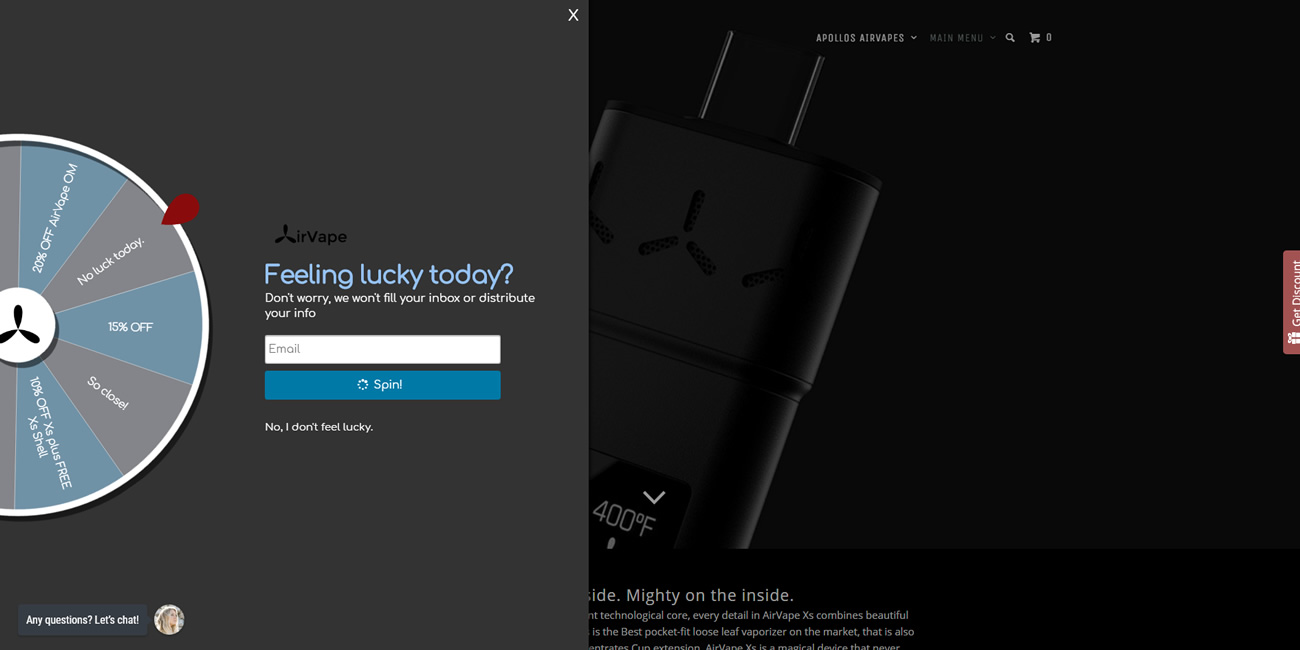This screenshot has height=650, width=1300.
Task: Open the shopping cart icon
Action: pos(1035,38)
